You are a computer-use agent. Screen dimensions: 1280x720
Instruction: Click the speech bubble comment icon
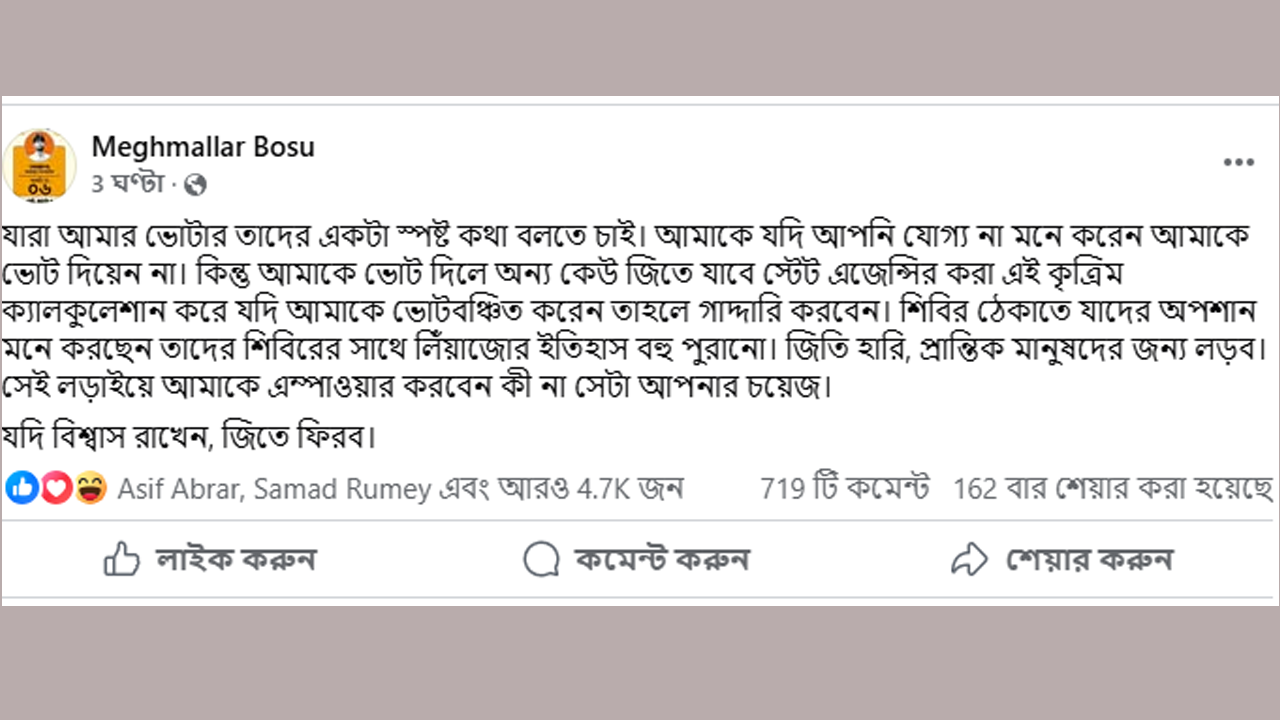pyautogui.click(x=541, y=559)
